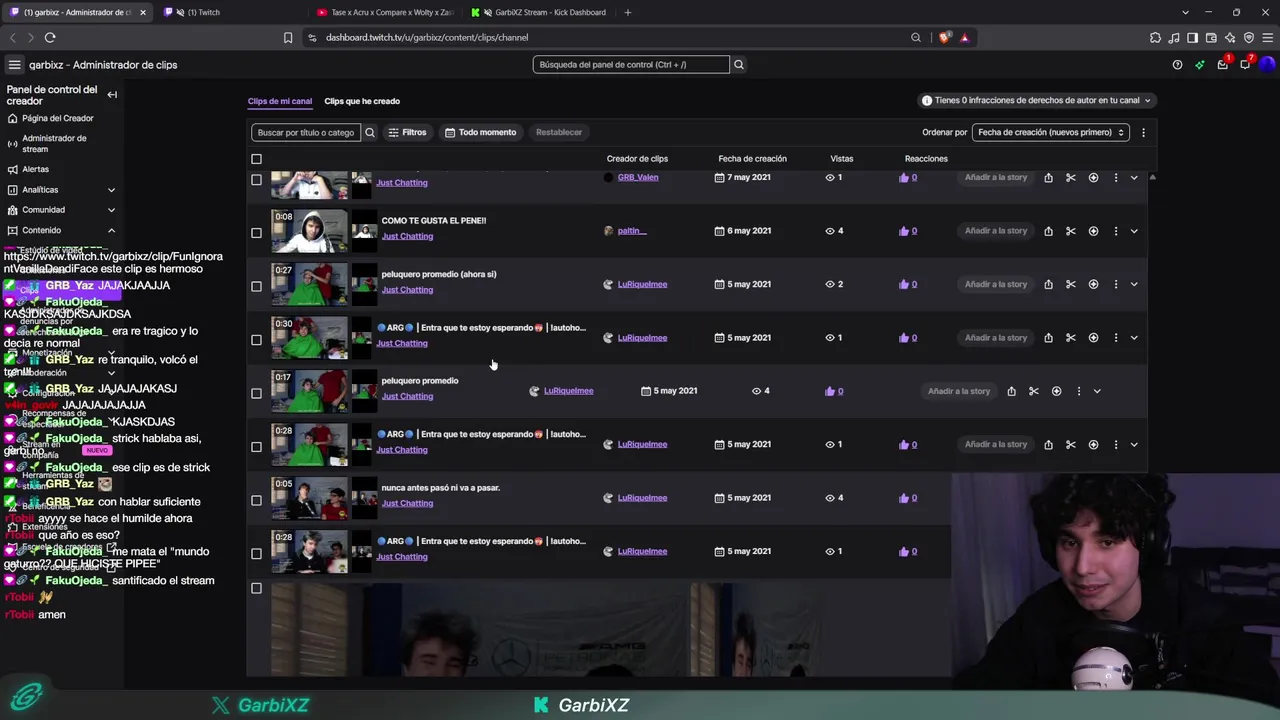The height and width of the screenshot is (720, 1280).
Task: Open creator link paitin__
Action: (x=632, y=231)
